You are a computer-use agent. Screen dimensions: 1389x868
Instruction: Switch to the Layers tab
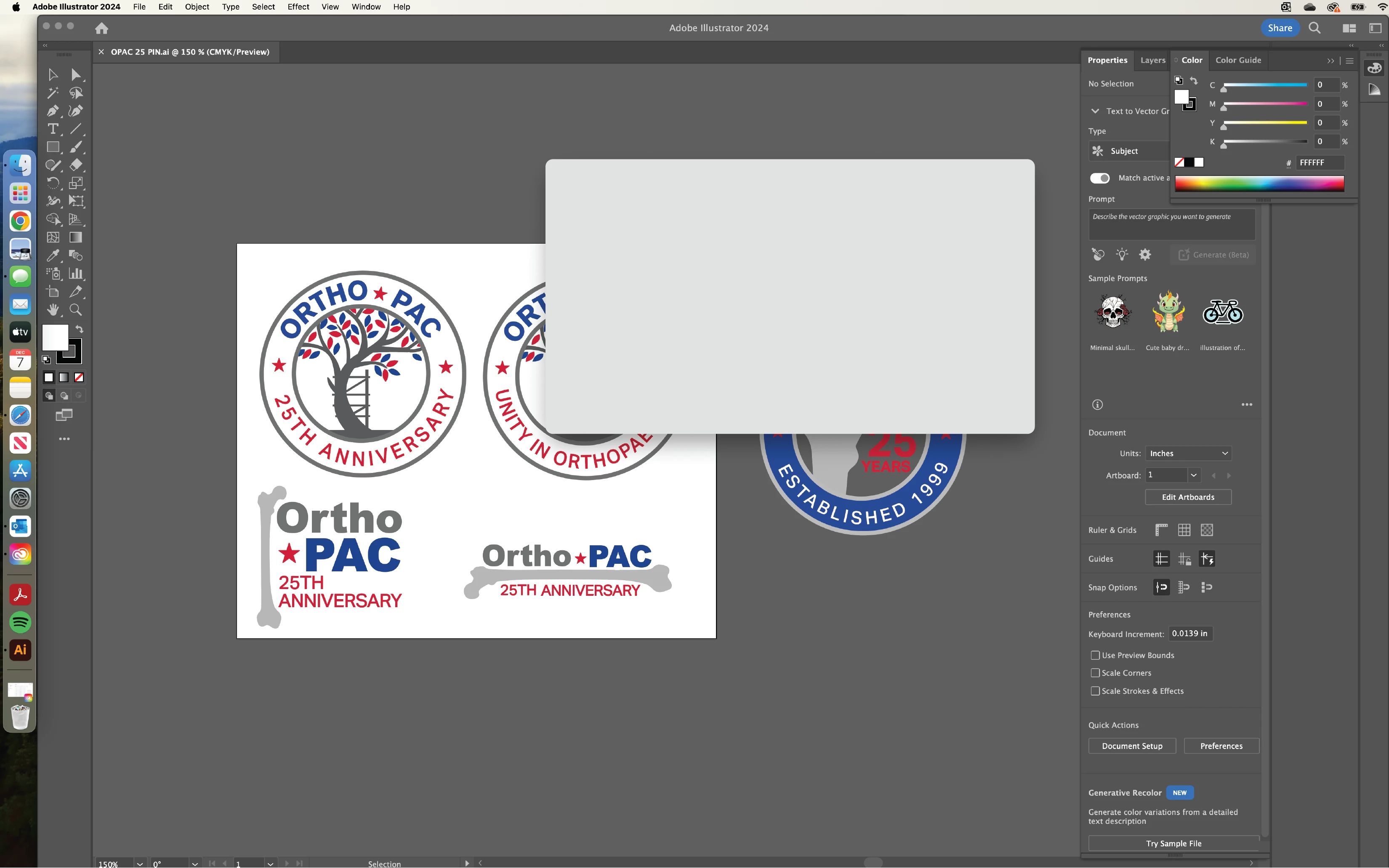[x=1152, y=60]
